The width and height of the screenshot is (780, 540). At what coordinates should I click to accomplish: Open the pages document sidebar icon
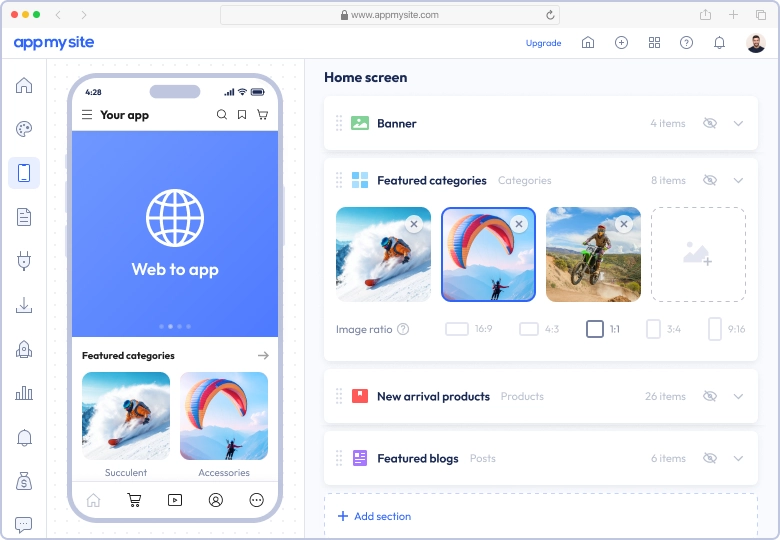tap(24, 217)
